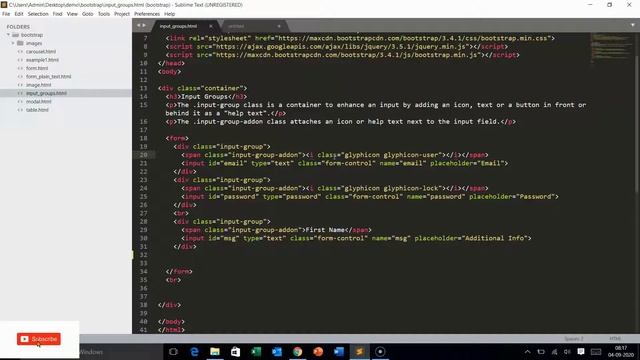Open the Edit menu
The image size is (640, 360).
(x=19, y=14)
